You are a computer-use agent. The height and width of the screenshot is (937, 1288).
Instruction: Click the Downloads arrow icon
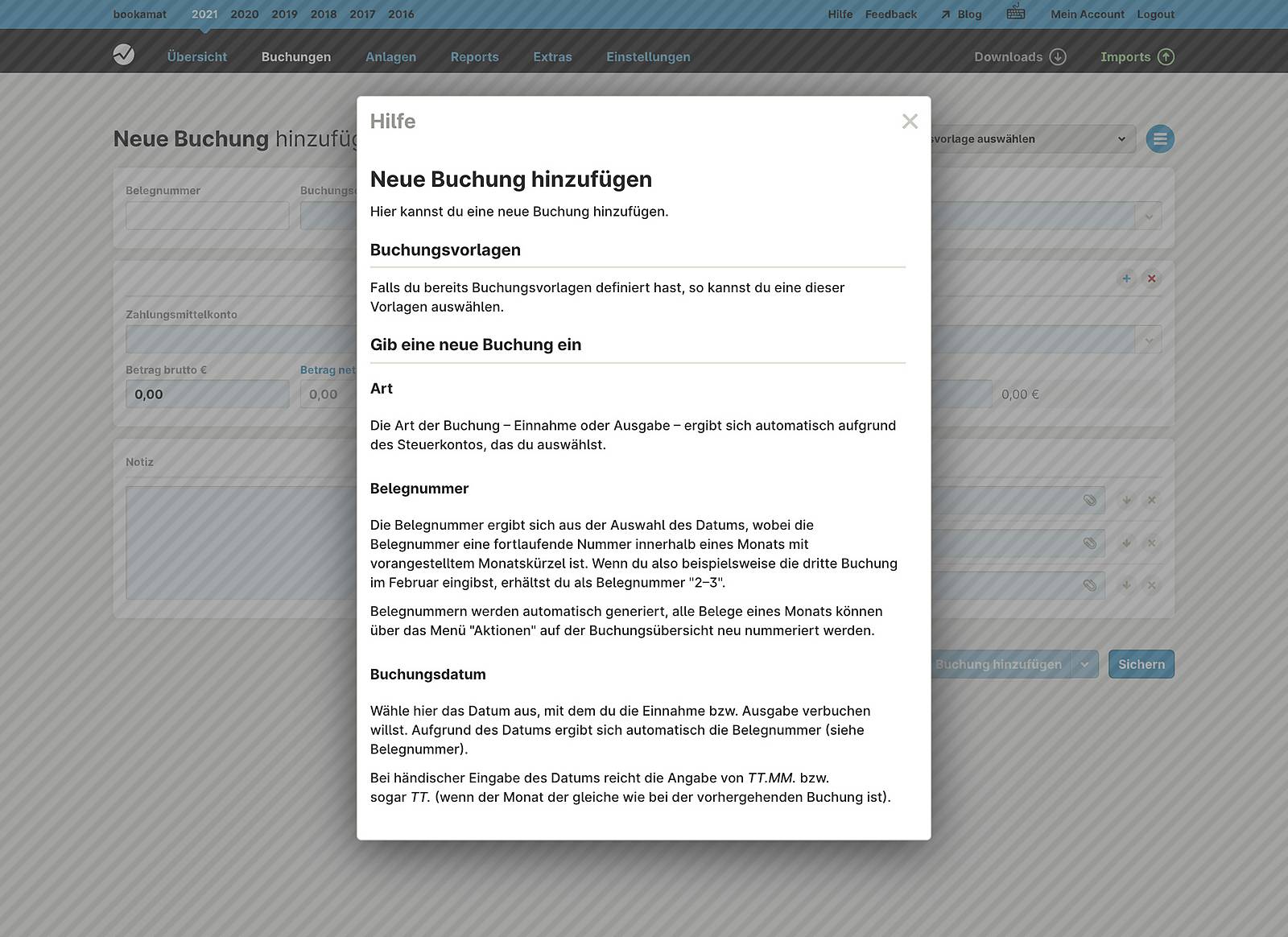click(1059, 57)
